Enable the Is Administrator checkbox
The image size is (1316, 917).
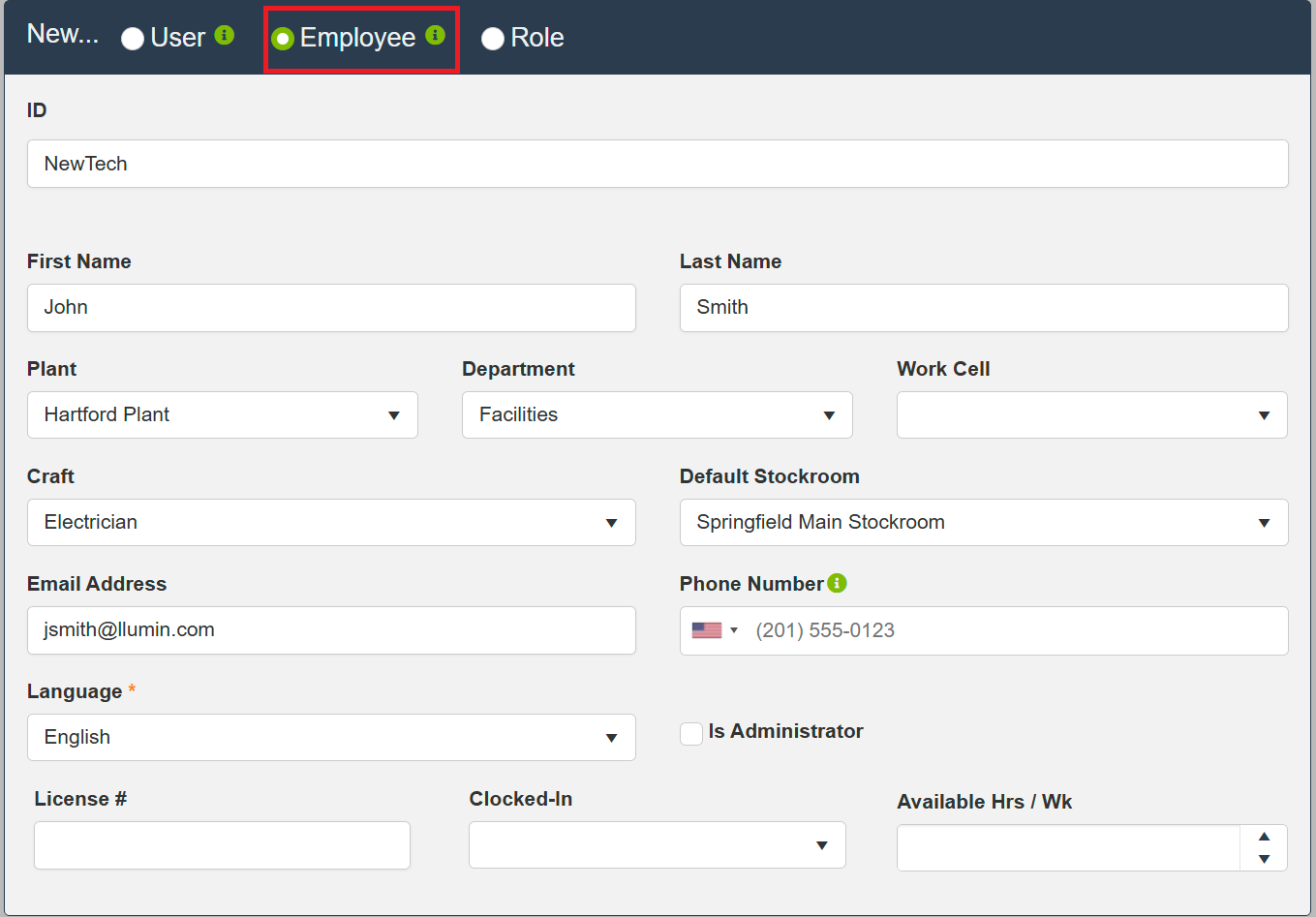[x=691, y=734]
